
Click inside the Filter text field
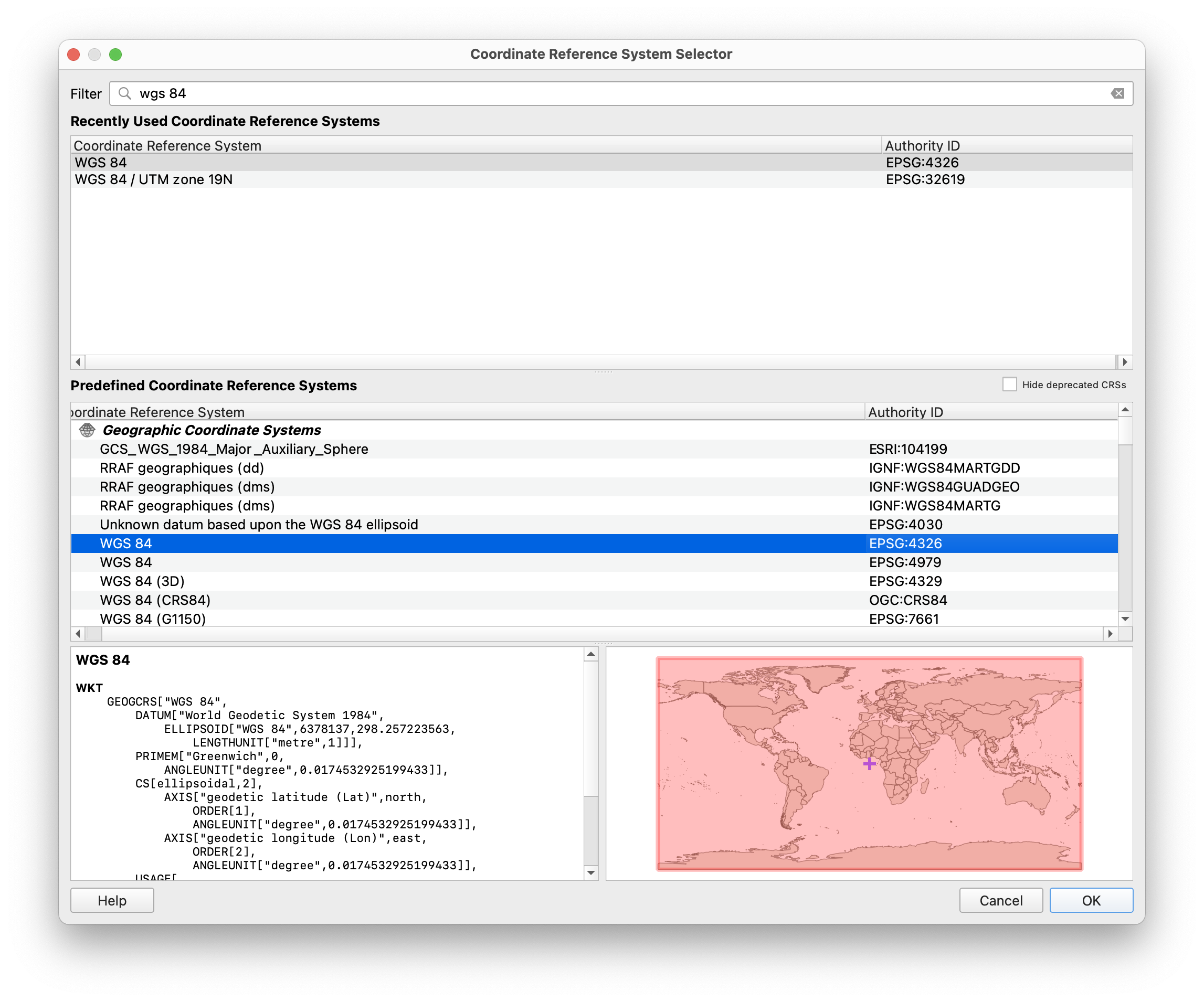click(x=573, y=93)
